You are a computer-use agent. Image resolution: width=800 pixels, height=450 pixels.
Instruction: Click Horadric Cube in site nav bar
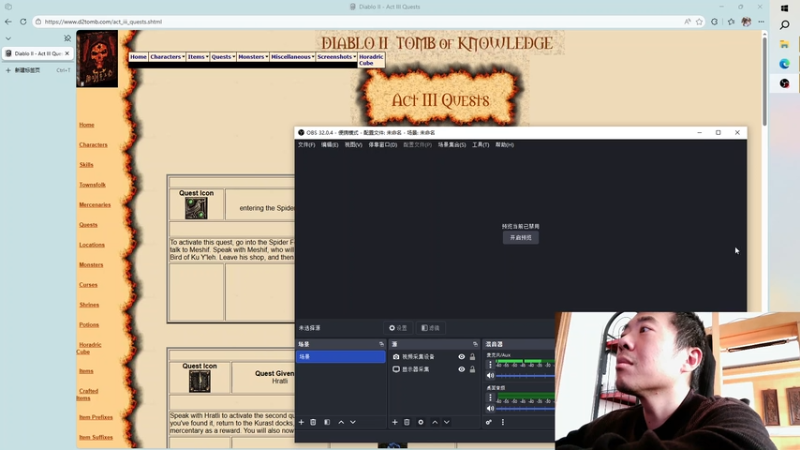tap(371, 60)
